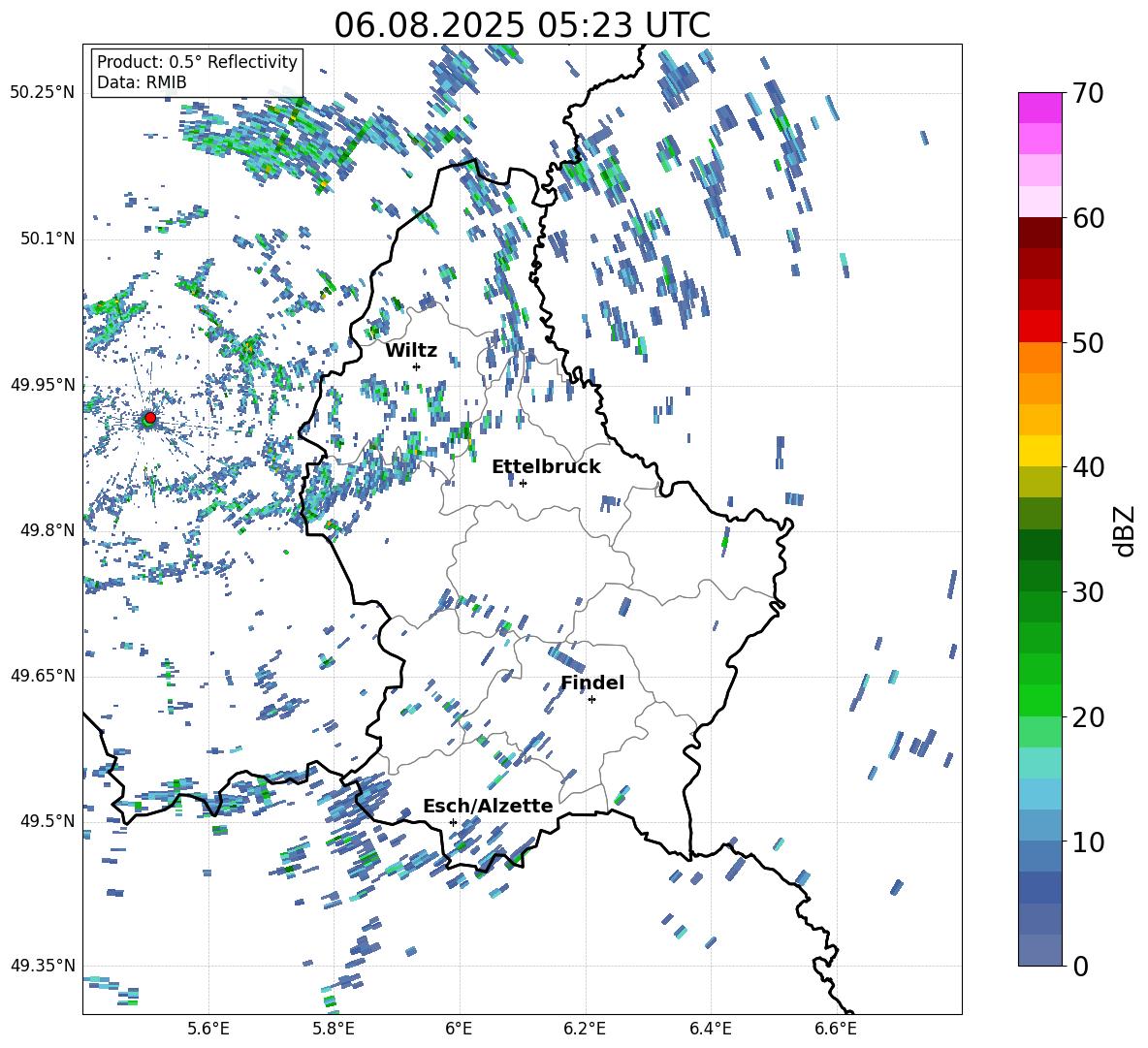The image size is (1148, 1048).
Task: Click the Data: RMIB text
Action: (142, 82)
